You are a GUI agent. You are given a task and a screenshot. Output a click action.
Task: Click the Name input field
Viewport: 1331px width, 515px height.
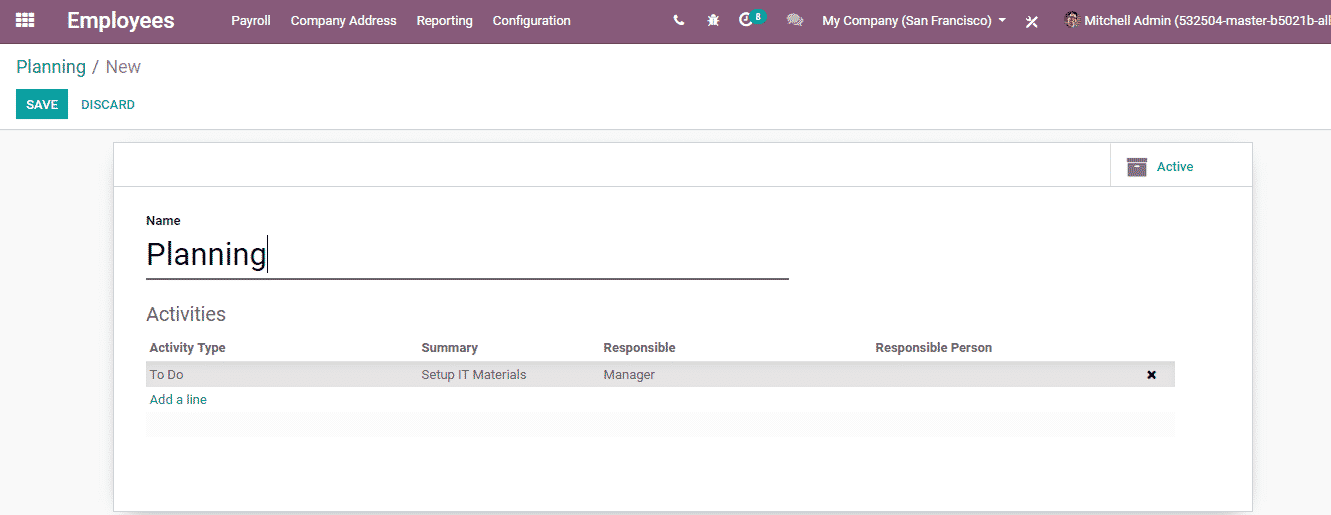click(x=467, y=255)
